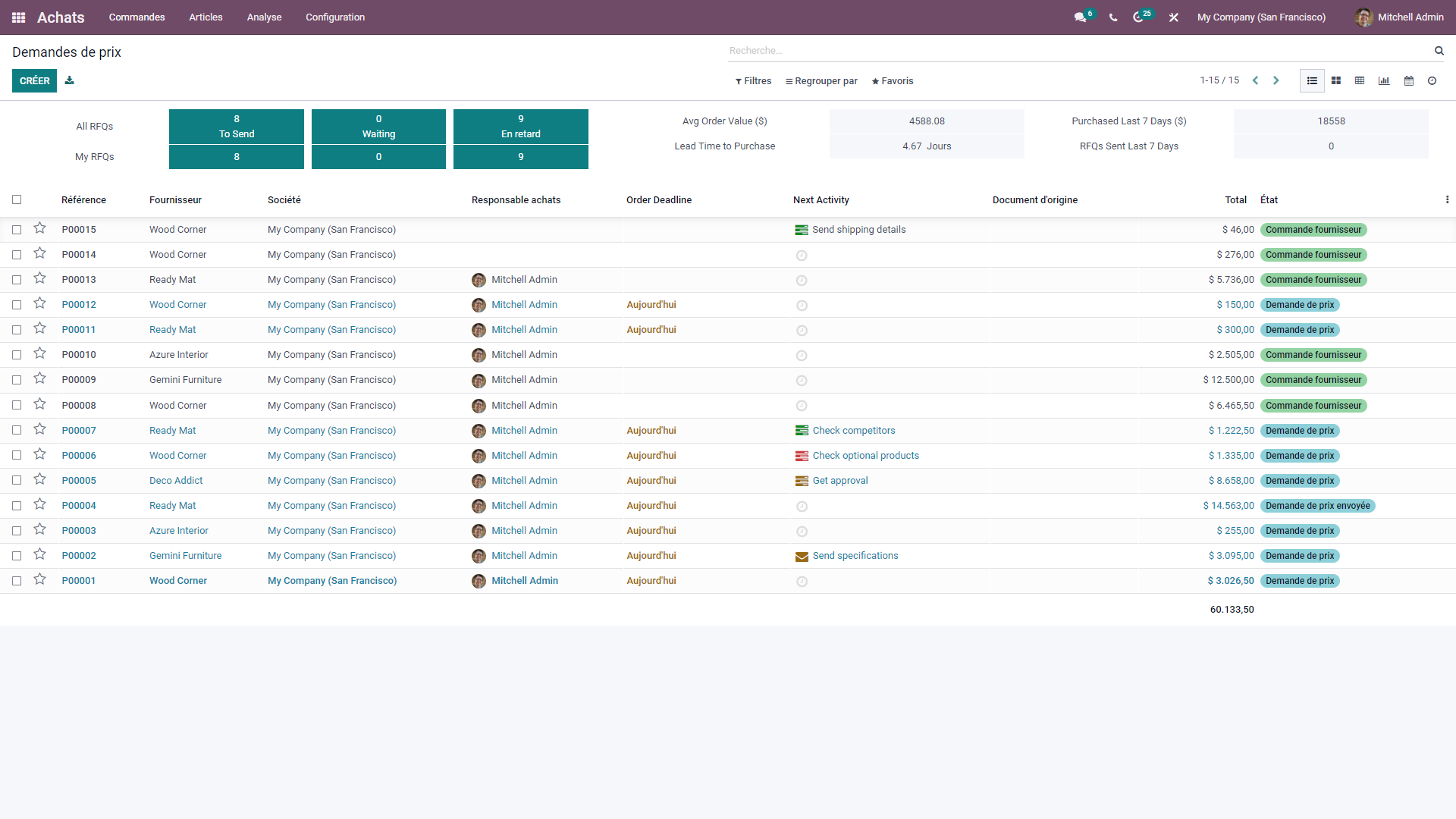1456x819 pixels.
Task: Click Send shipping details activity icon
Action: tap(802, 230)
